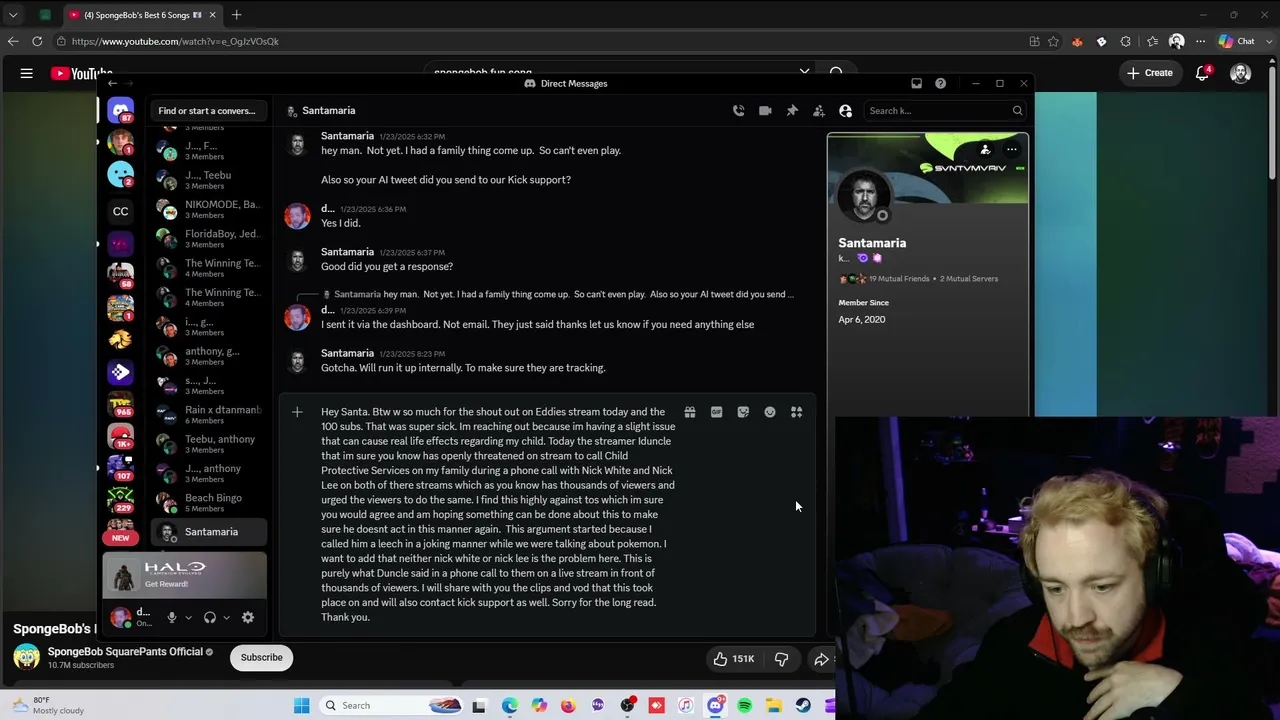Open the Beach Bingo group chat

209,502
